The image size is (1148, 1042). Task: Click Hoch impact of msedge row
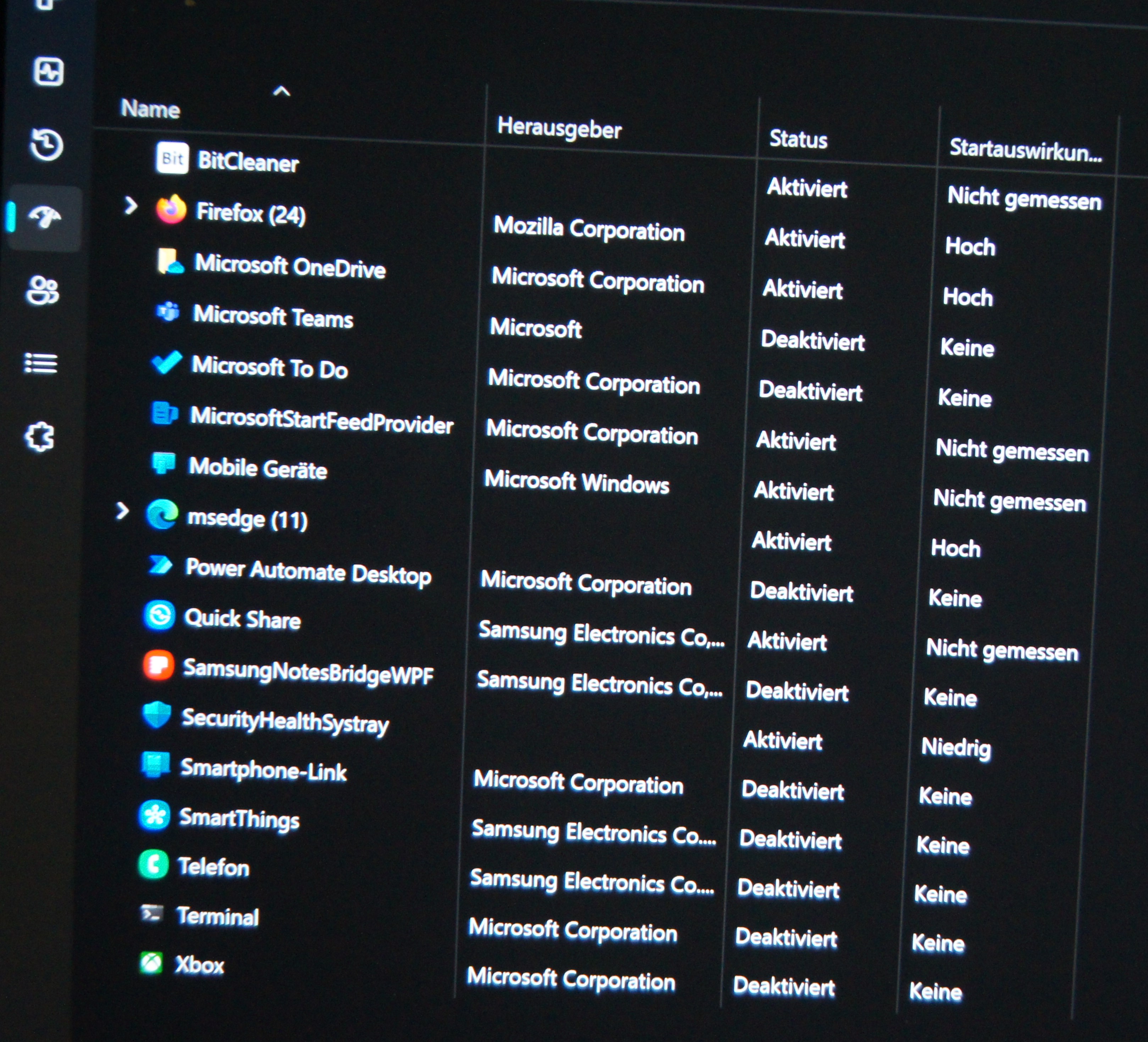pos(955,548)
